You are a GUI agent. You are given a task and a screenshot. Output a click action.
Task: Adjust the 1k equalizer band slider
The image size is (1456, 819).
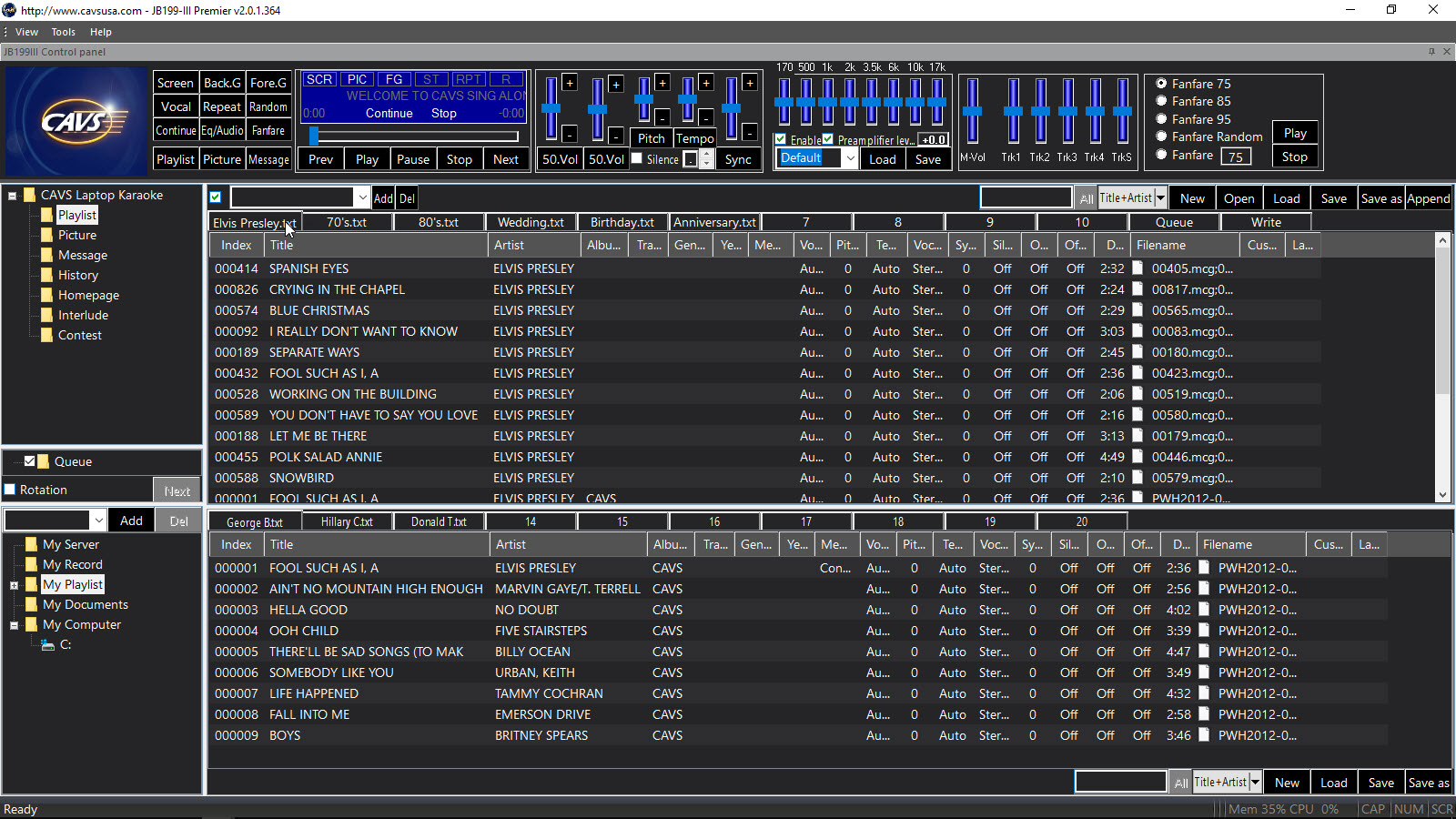pyautogui.click(x=827, y=101)
